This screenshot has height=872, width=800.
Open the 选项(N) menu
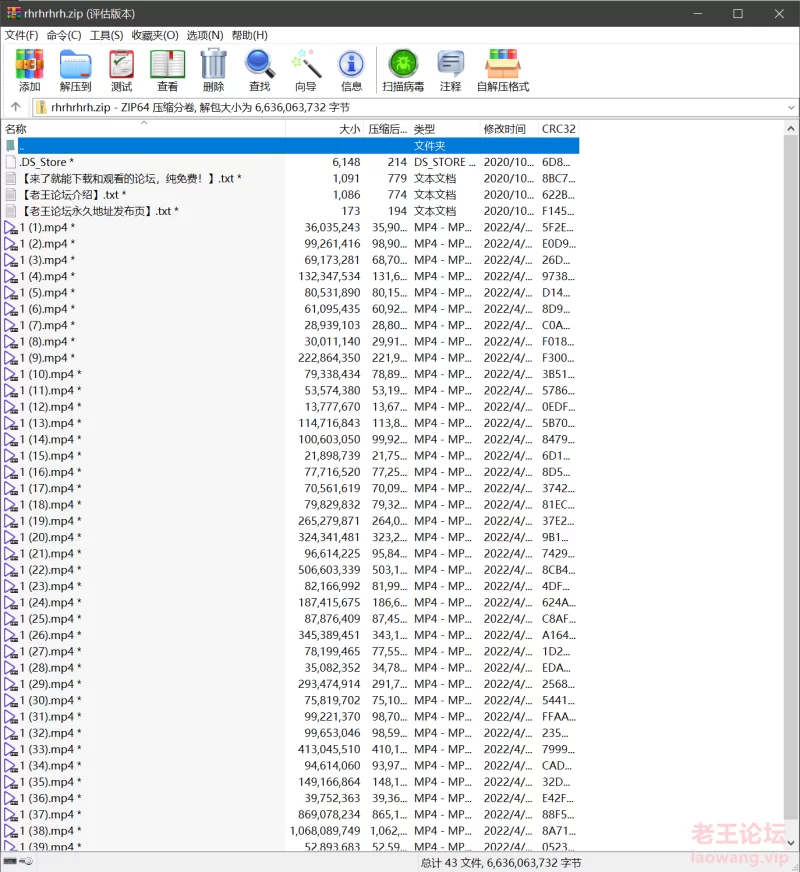click(205, 35)
